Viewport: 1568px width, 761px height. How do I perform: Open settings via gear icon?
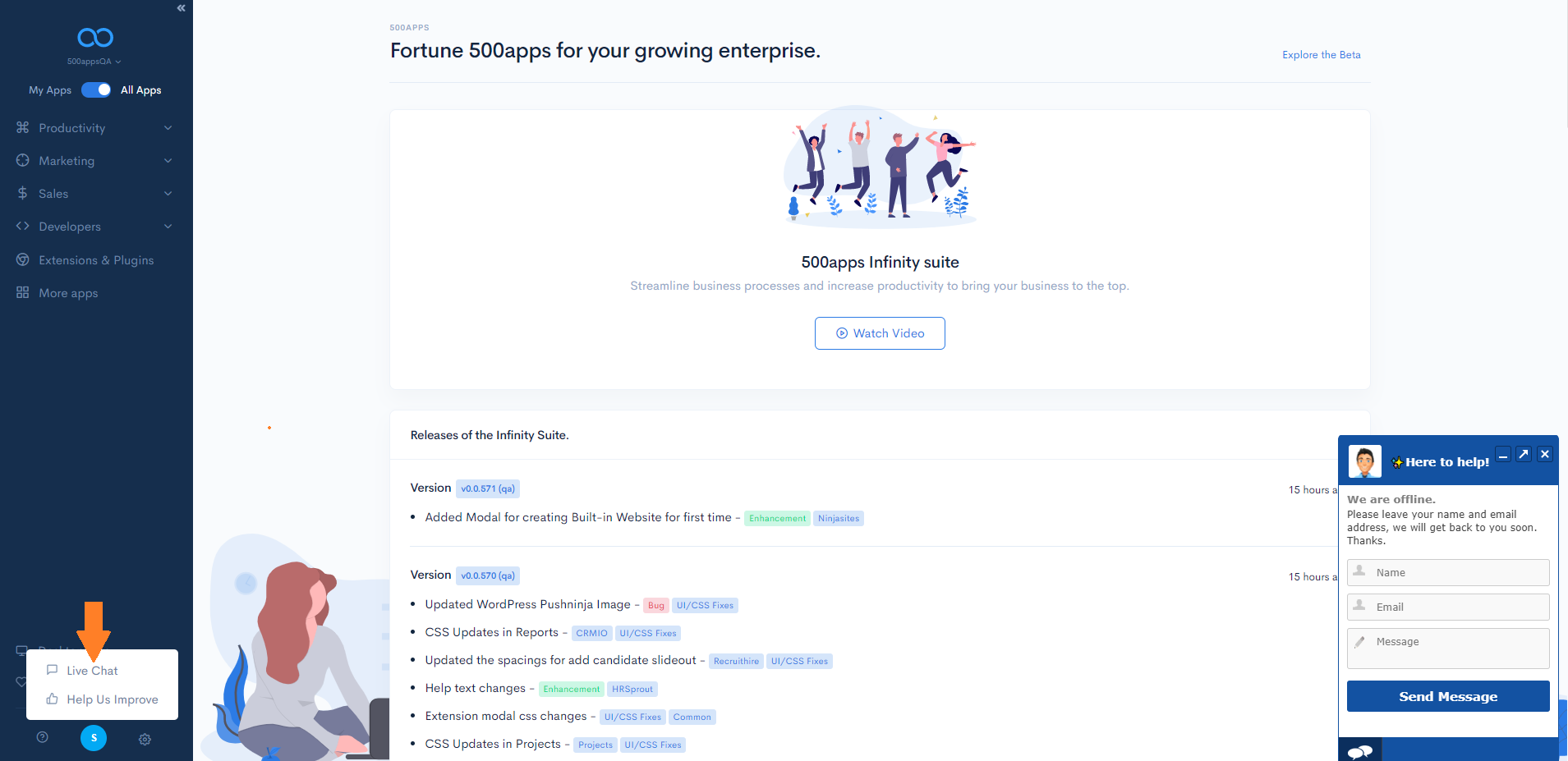[145, 739]
